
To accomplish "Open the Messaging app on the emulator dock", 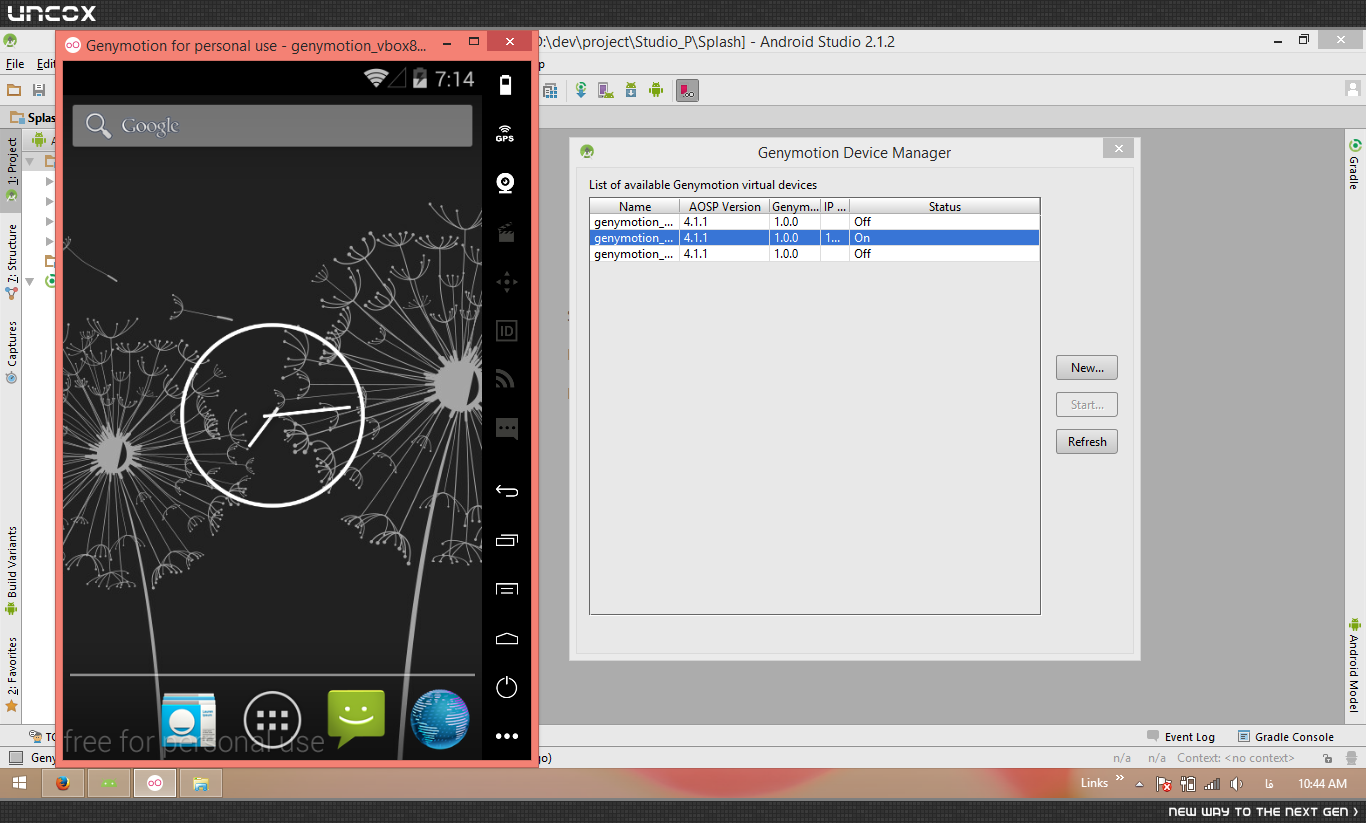I will point(356,719).
